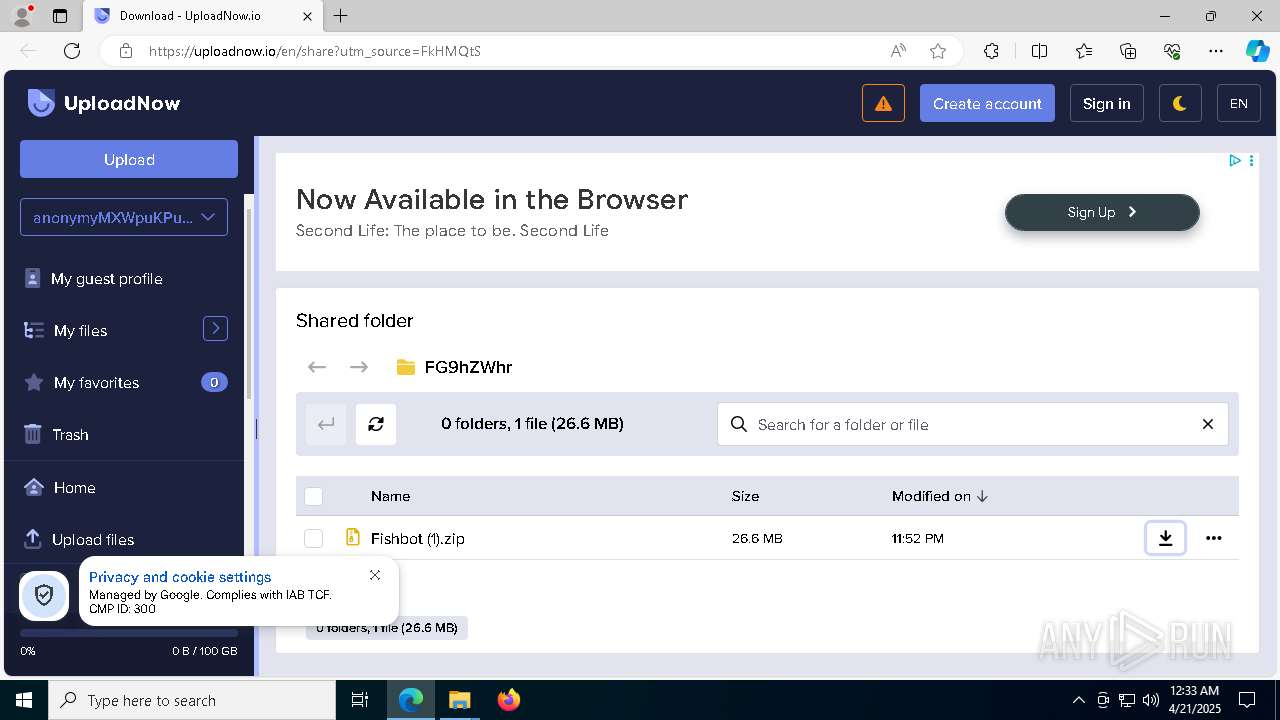Close the privacy and cookie popup

click(x=375, y=575)
